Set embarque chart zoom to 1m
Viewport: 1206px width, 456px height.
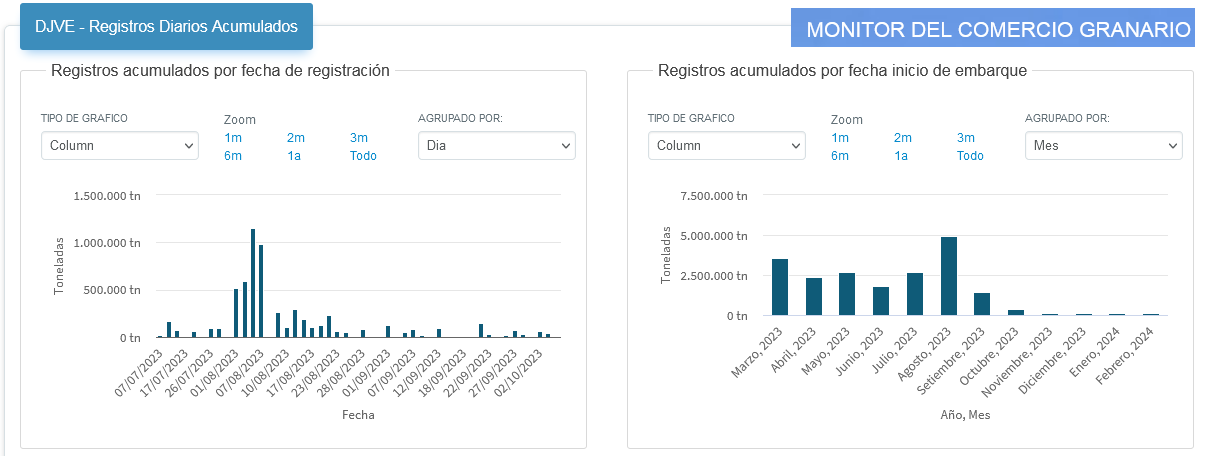coord(840,138)
